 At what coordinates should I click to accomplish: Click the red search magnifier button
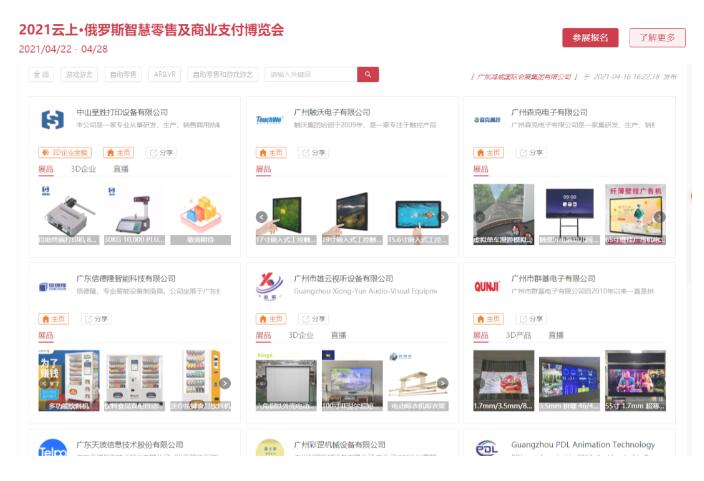click(368, 75)
